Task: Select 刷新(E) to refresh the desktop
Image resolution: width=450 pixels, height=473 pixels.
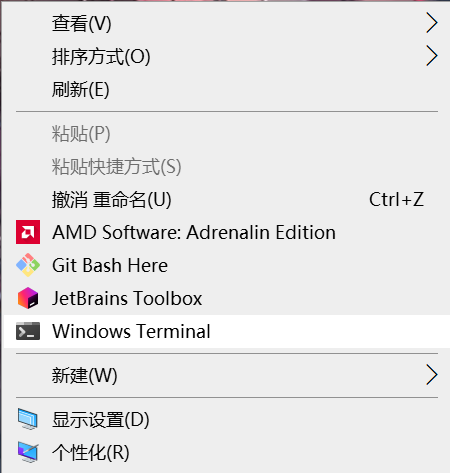Action: tap(227, 89)
